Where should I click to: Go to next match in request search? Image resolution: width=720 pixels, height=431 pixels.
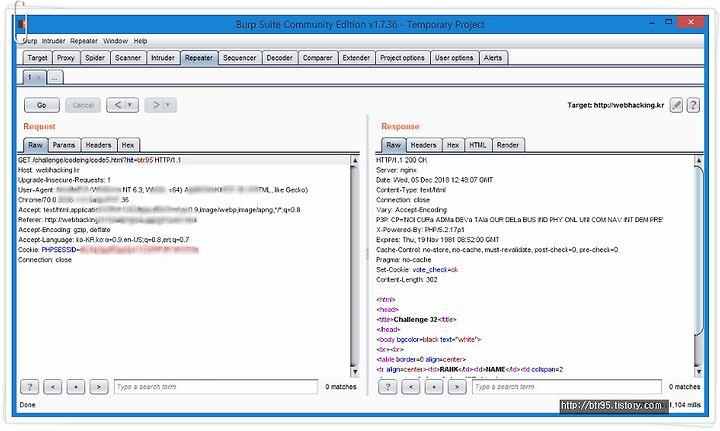tap(99, 387)
